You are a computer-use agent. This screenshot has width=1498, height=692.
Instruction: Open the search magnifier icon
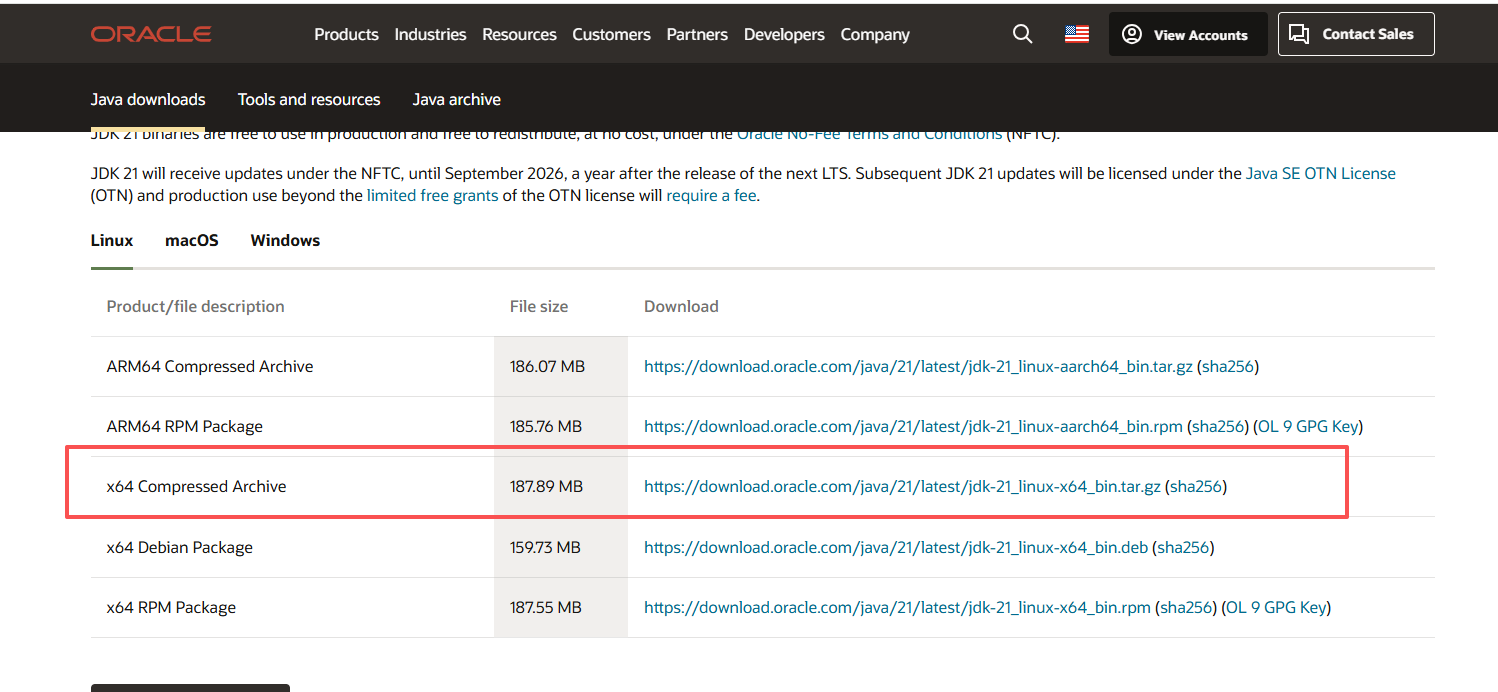(x=1022, y=34)
